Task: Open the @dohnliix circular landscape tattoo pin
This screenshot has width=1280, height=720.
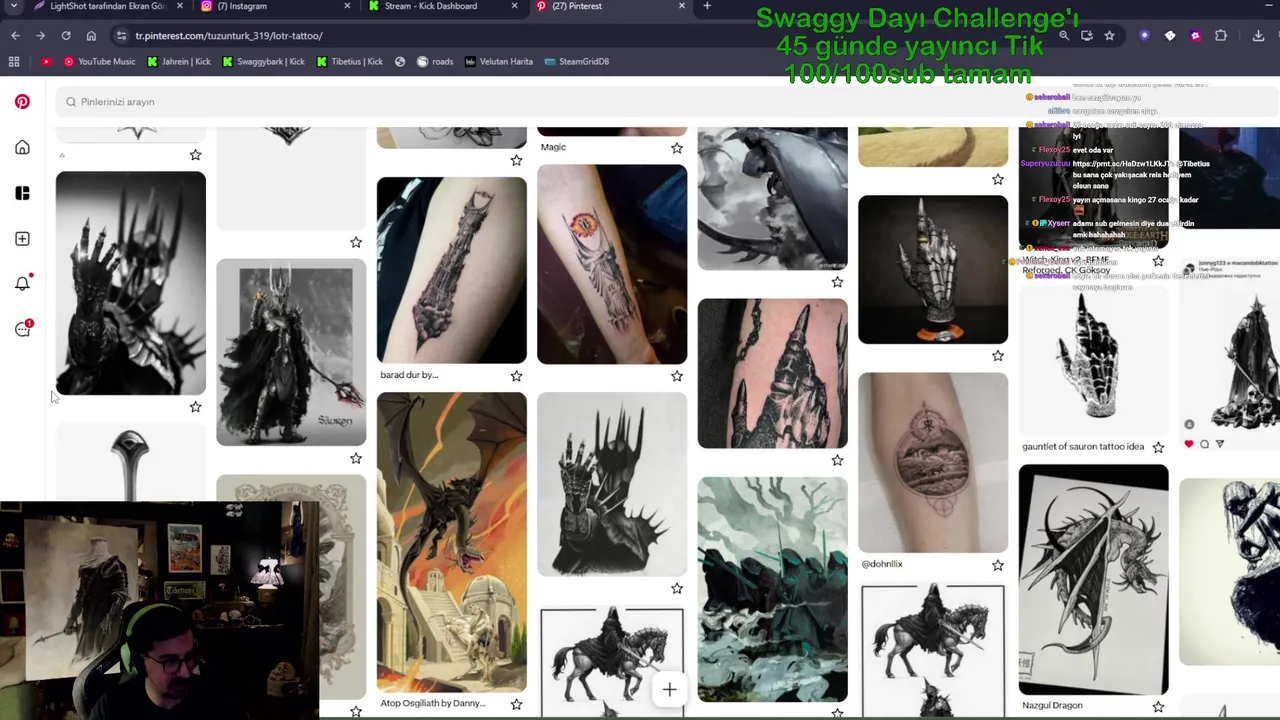Action: [x=933, y=463]
